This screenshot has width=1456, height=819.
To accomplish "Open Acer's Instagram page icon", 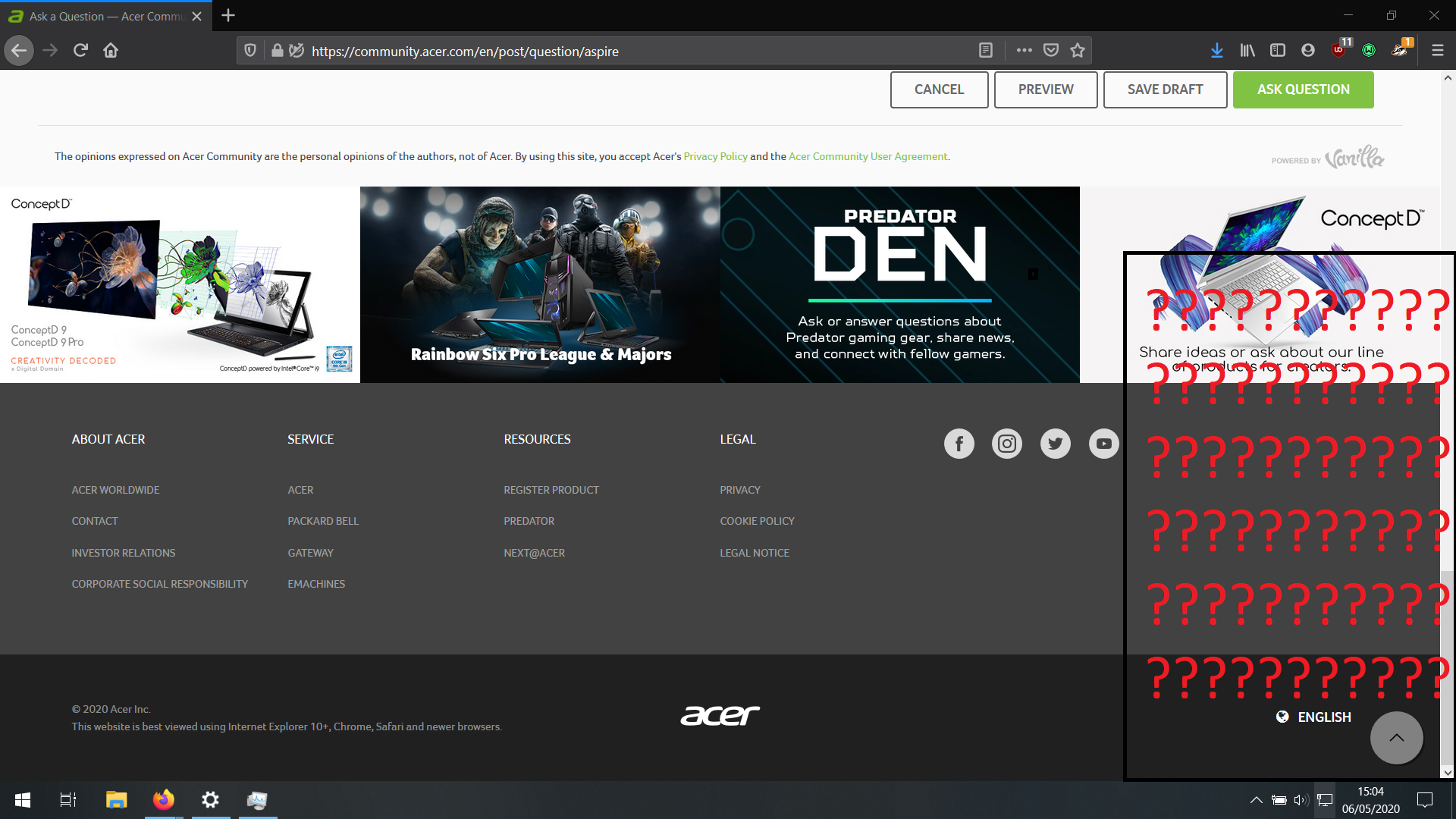I will (1007, 443).
